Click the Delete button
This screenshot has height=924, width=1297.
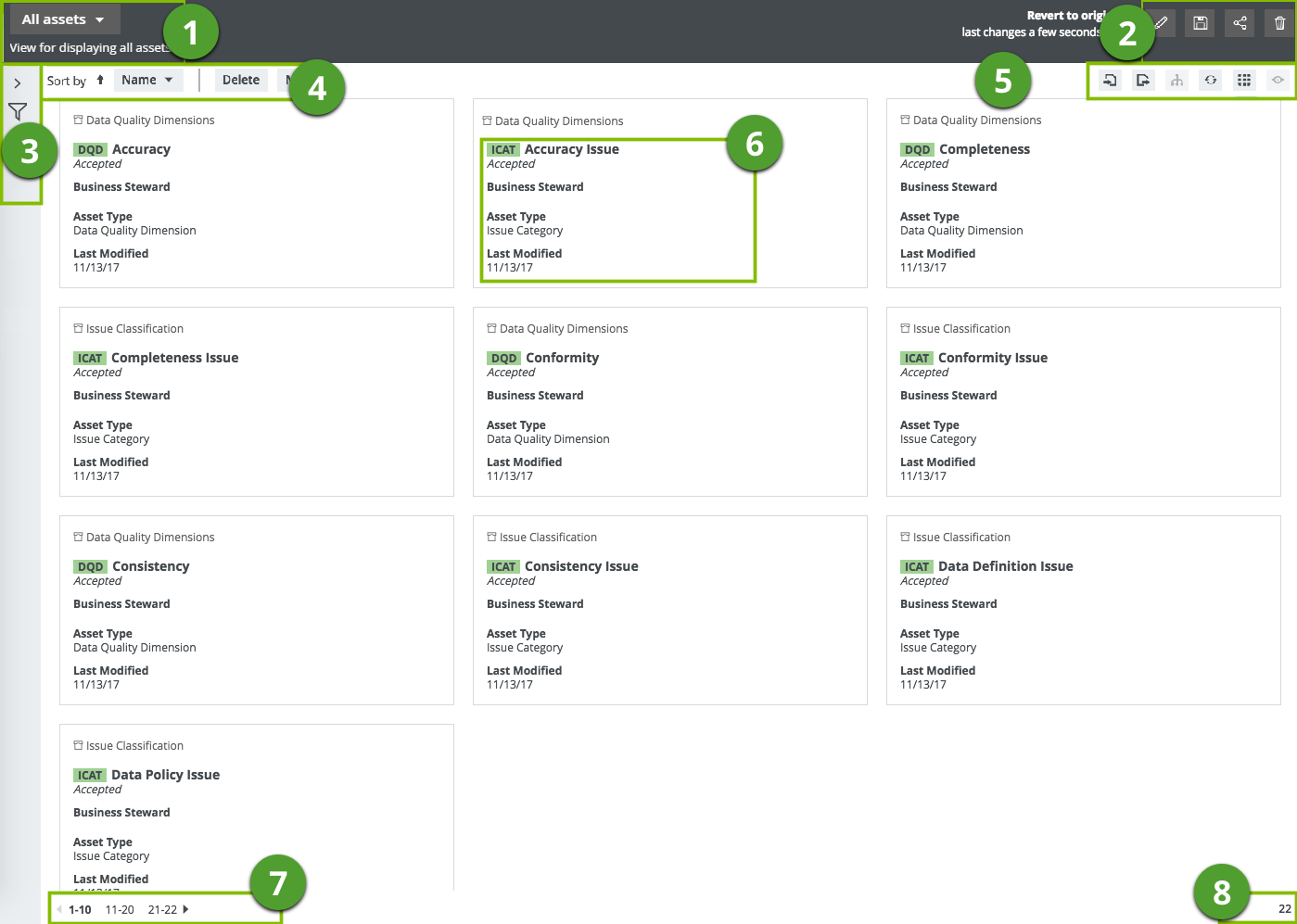coord(241,80)
